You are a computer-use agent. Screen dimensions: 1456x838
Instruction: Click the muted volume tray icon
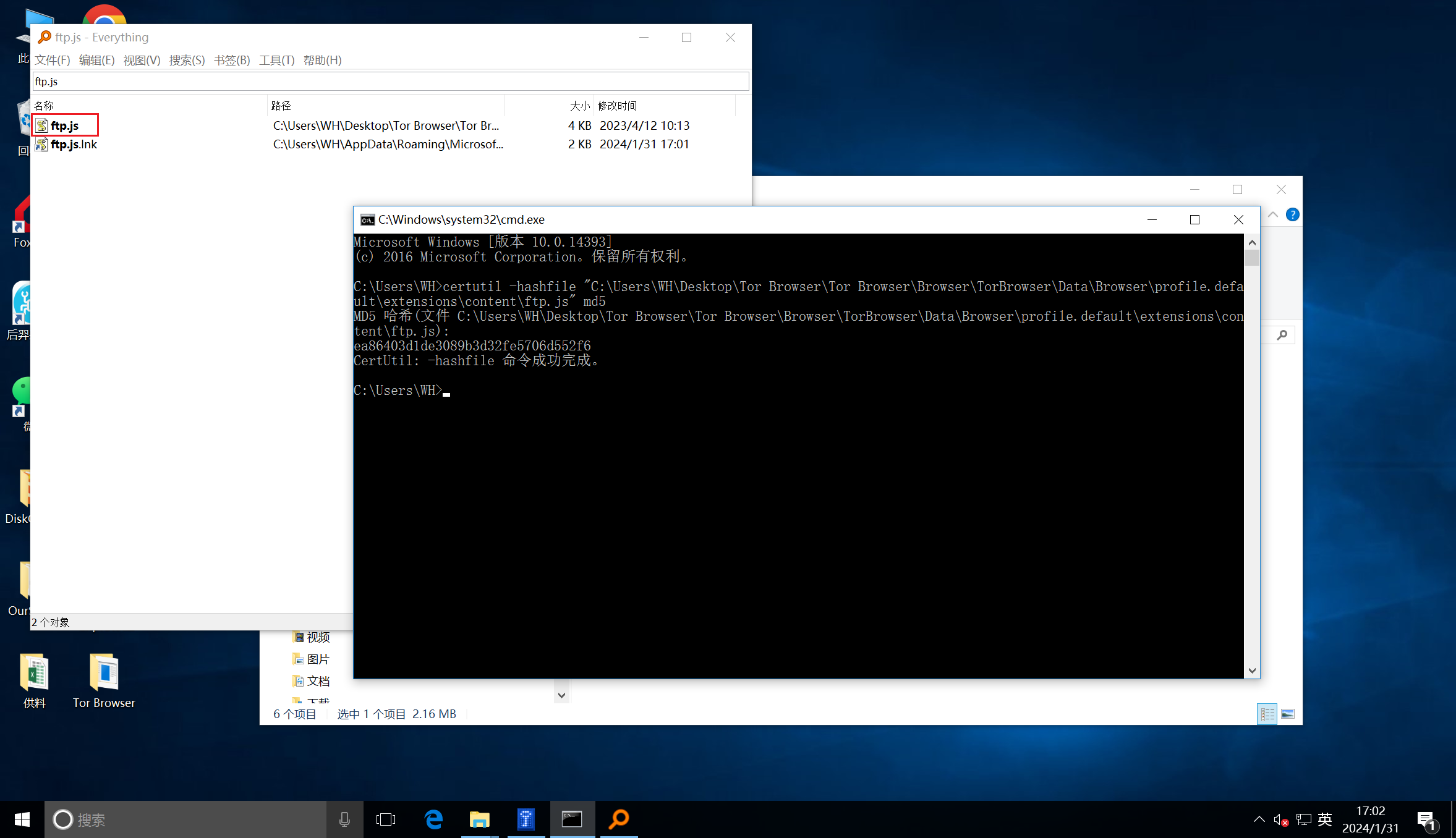coord(1281,819)
